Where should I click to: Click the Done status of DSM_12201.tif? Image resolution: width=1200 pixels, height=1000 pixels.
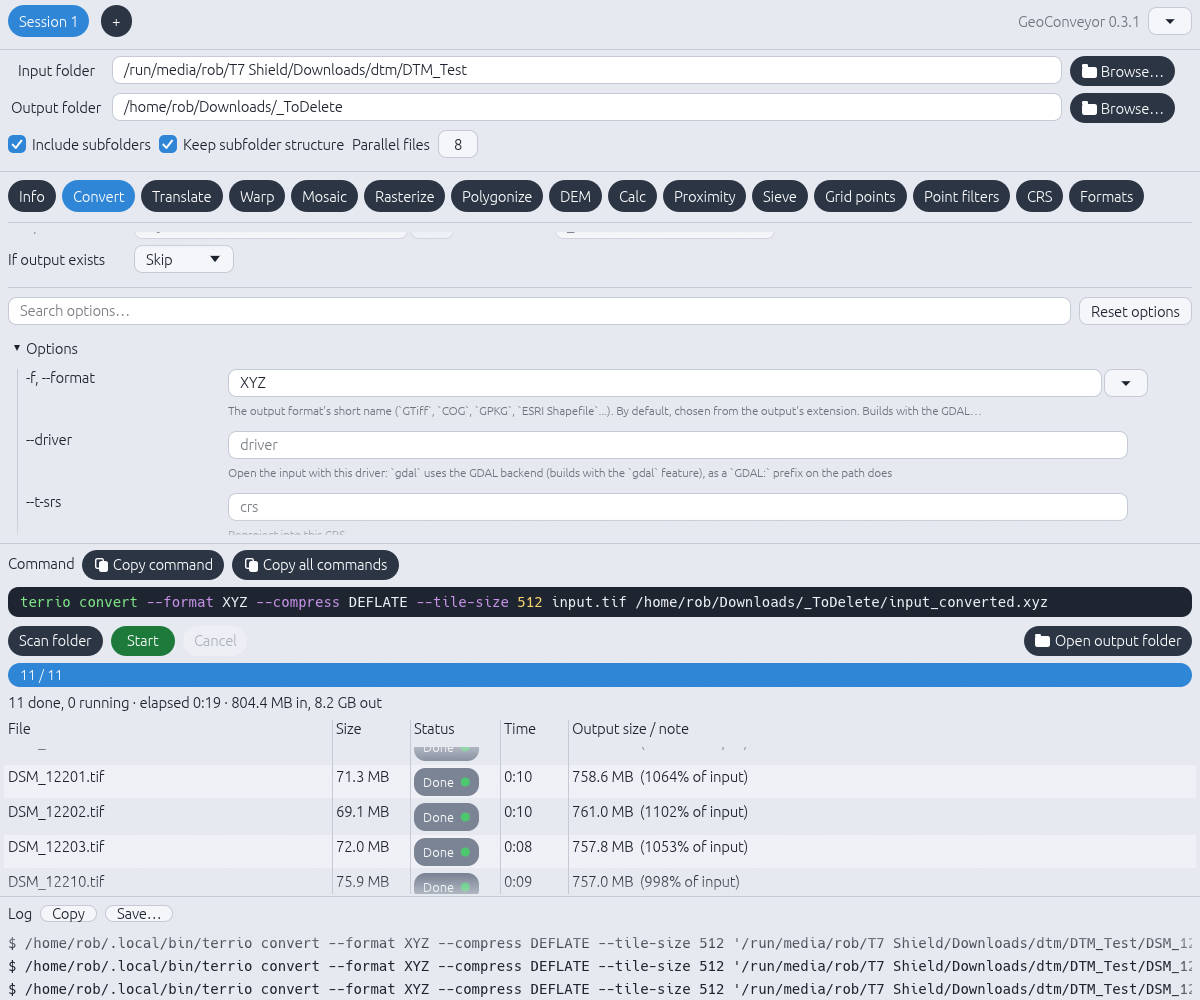pos(446,782)
